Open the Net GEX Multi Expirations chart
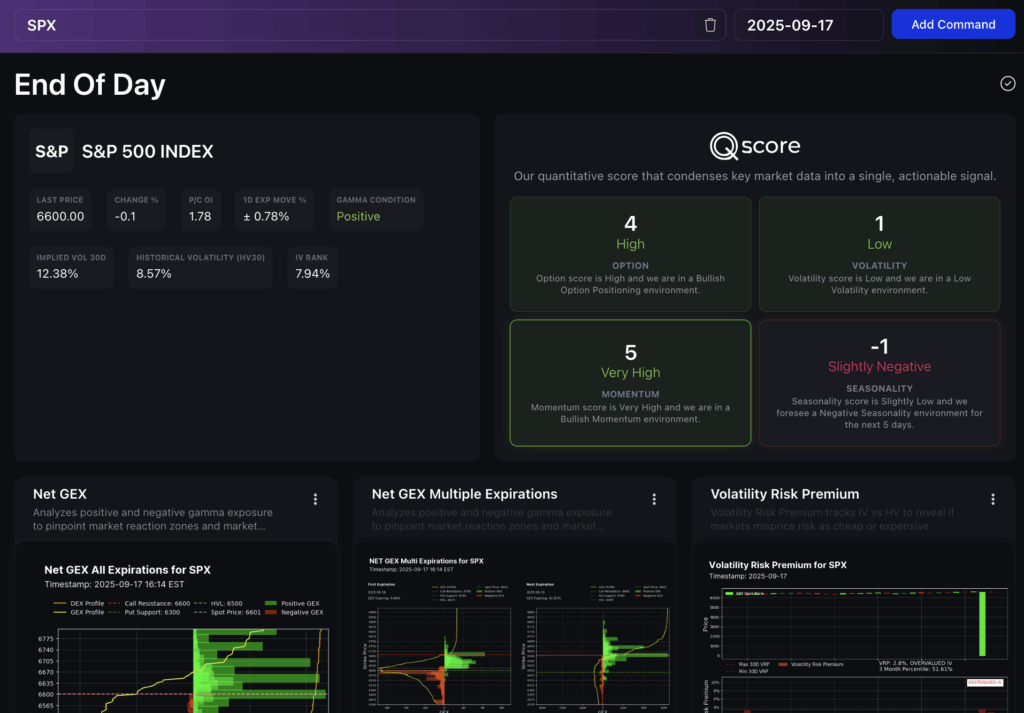This screenshot has height=713, width=1024. point(515,627)
